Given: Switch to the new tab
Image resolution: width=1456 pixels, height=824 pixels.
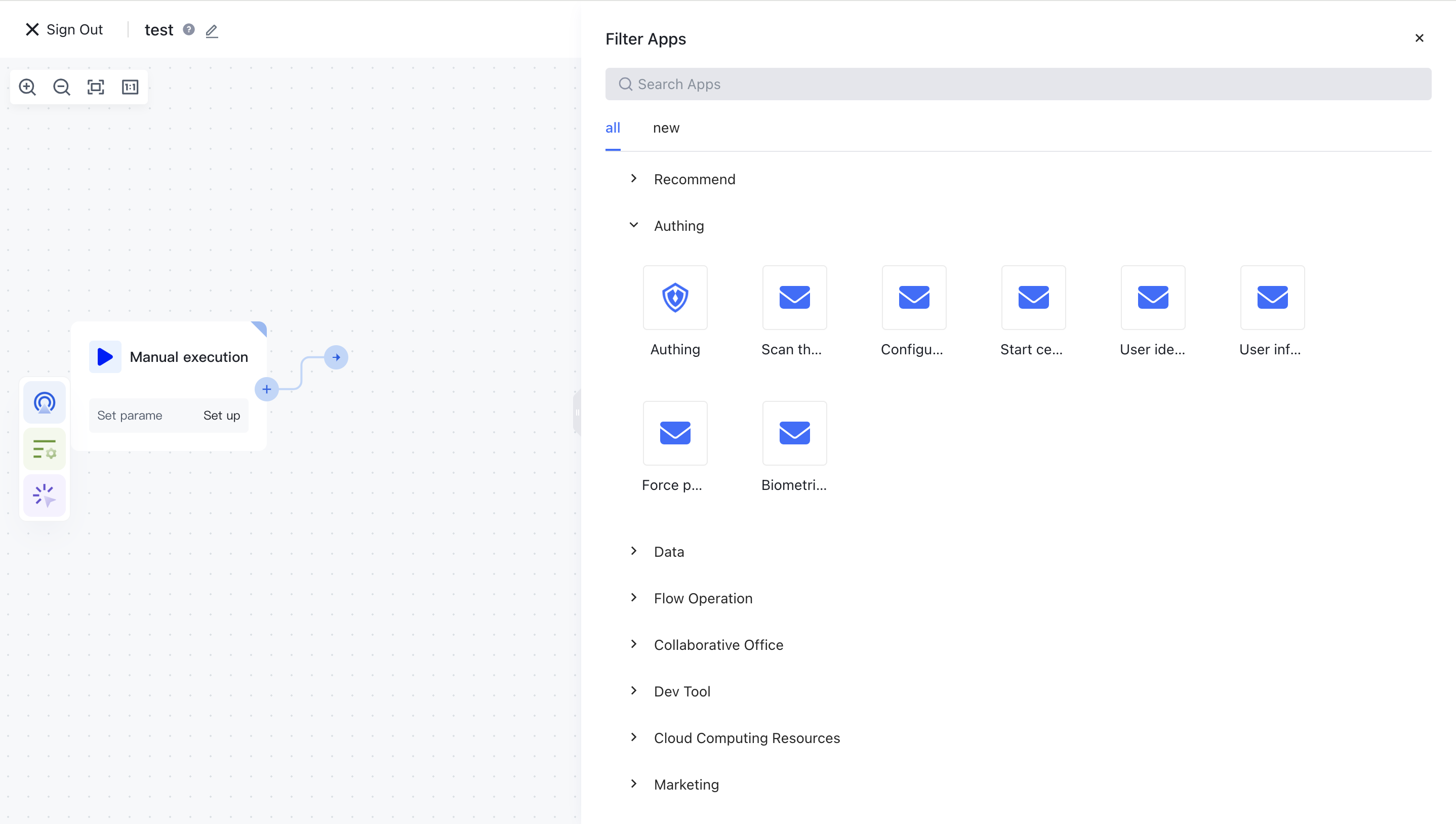Looking at the screenshot, I should 665,128.
